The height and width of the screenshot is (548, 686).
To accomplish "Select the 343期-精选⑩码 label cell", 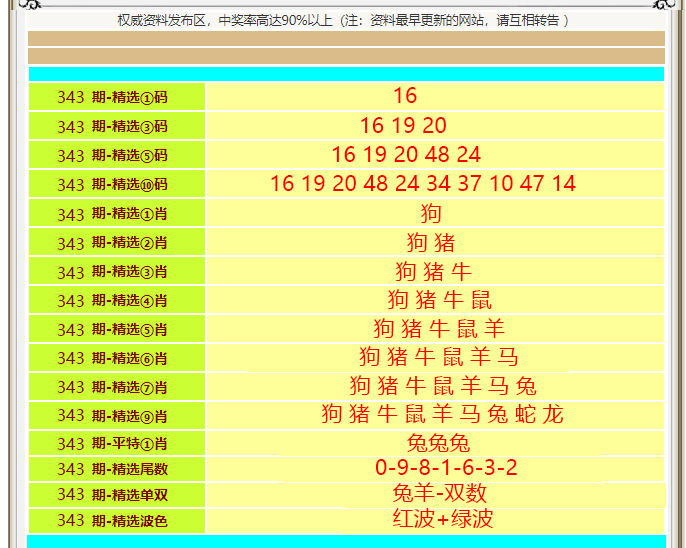I will pos(117,185).
